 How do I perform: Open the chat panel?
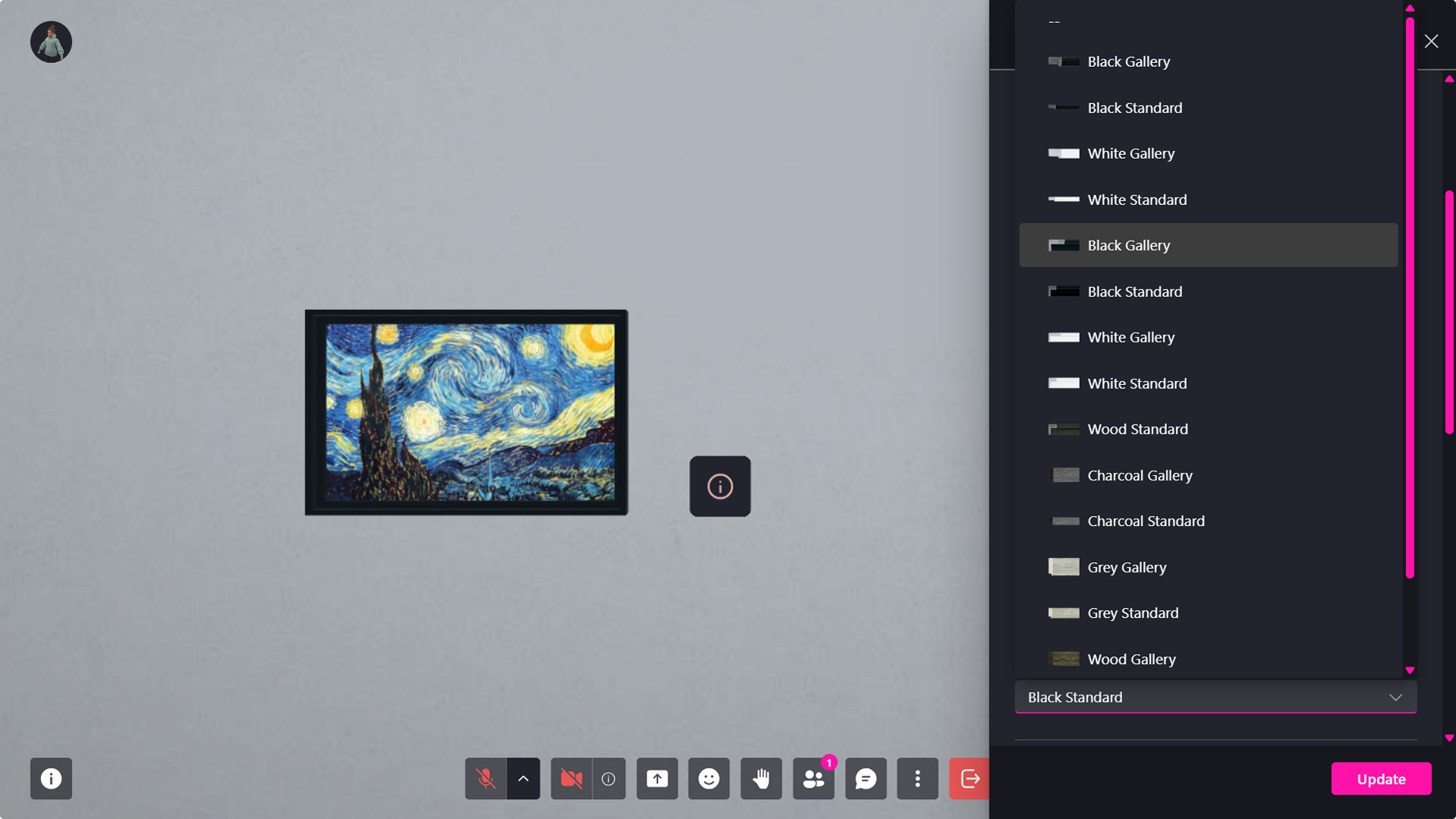(x=865, y=778)
